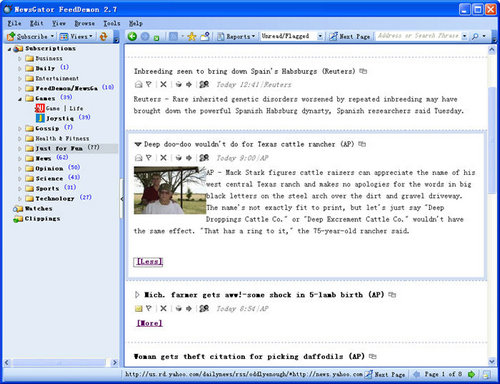The height and width of the screenshot is (384, 500).
Task: Open the Tools menu
Action: [112, 23]
